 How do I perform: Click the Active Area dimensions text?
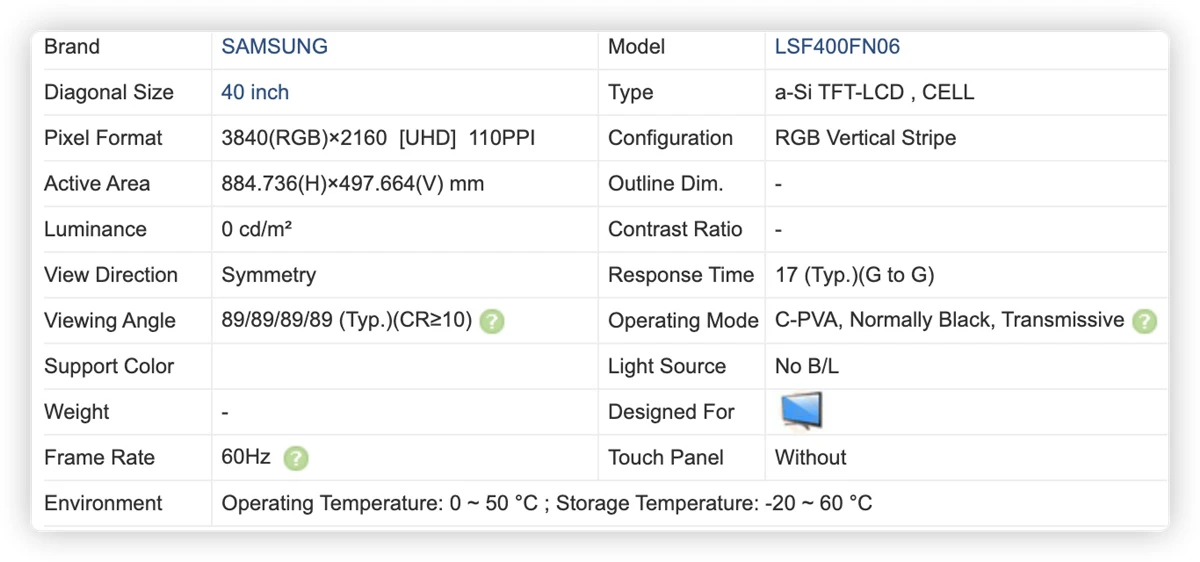353,184
